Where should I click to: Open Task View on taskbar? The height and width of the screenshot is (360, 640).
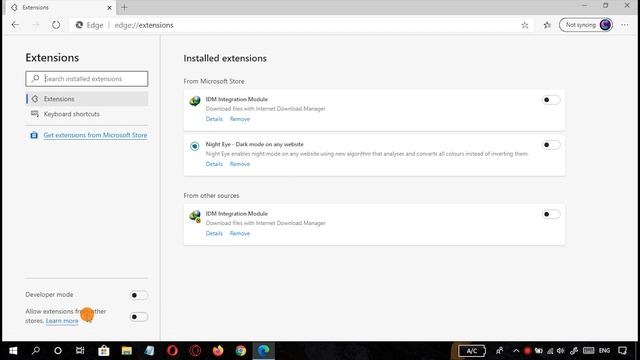point(80,351)
